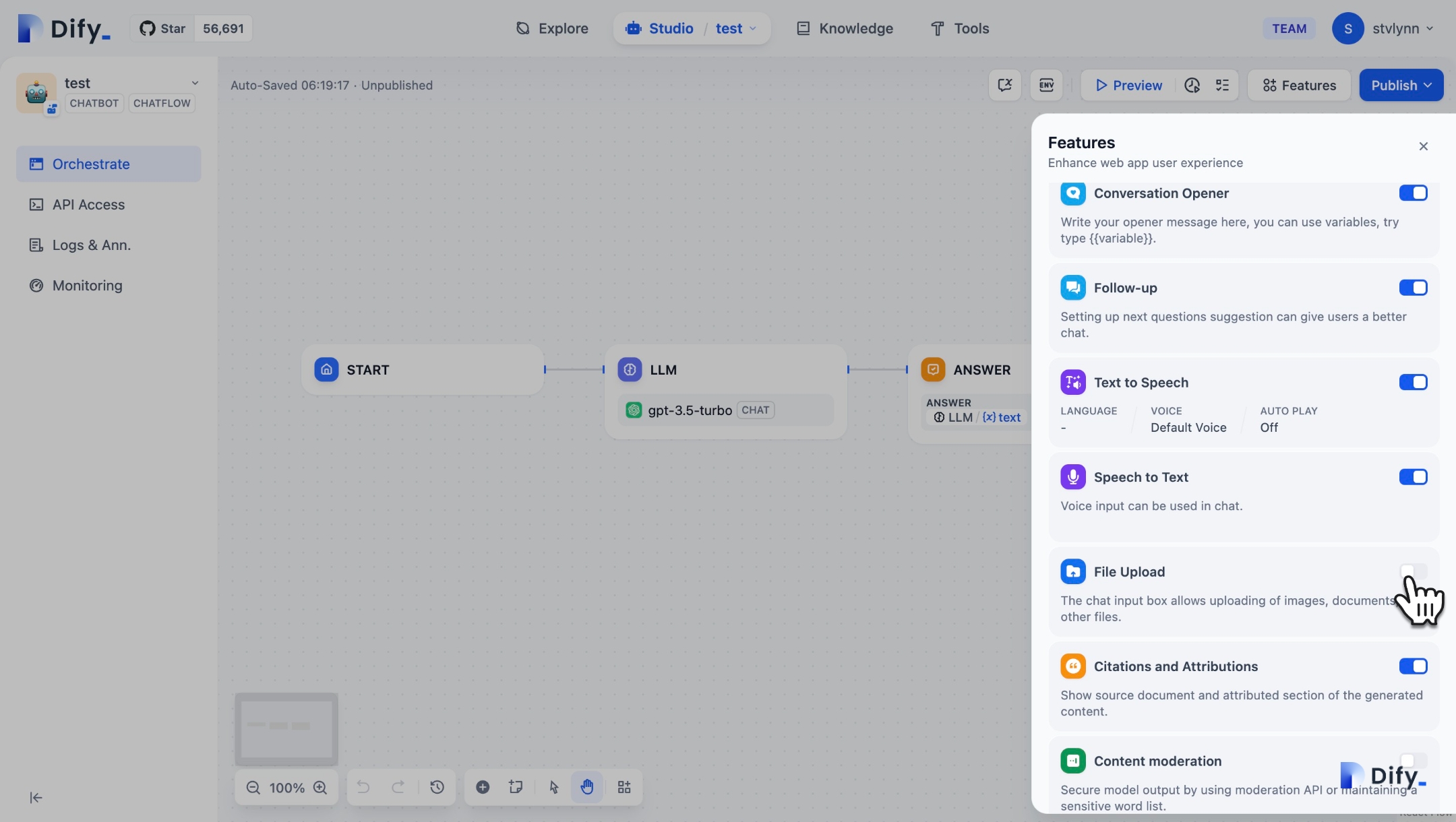The height and width of the screenshot is (822, 1456).
Task: Enable the File Upload toggle
Action: 1413,571
